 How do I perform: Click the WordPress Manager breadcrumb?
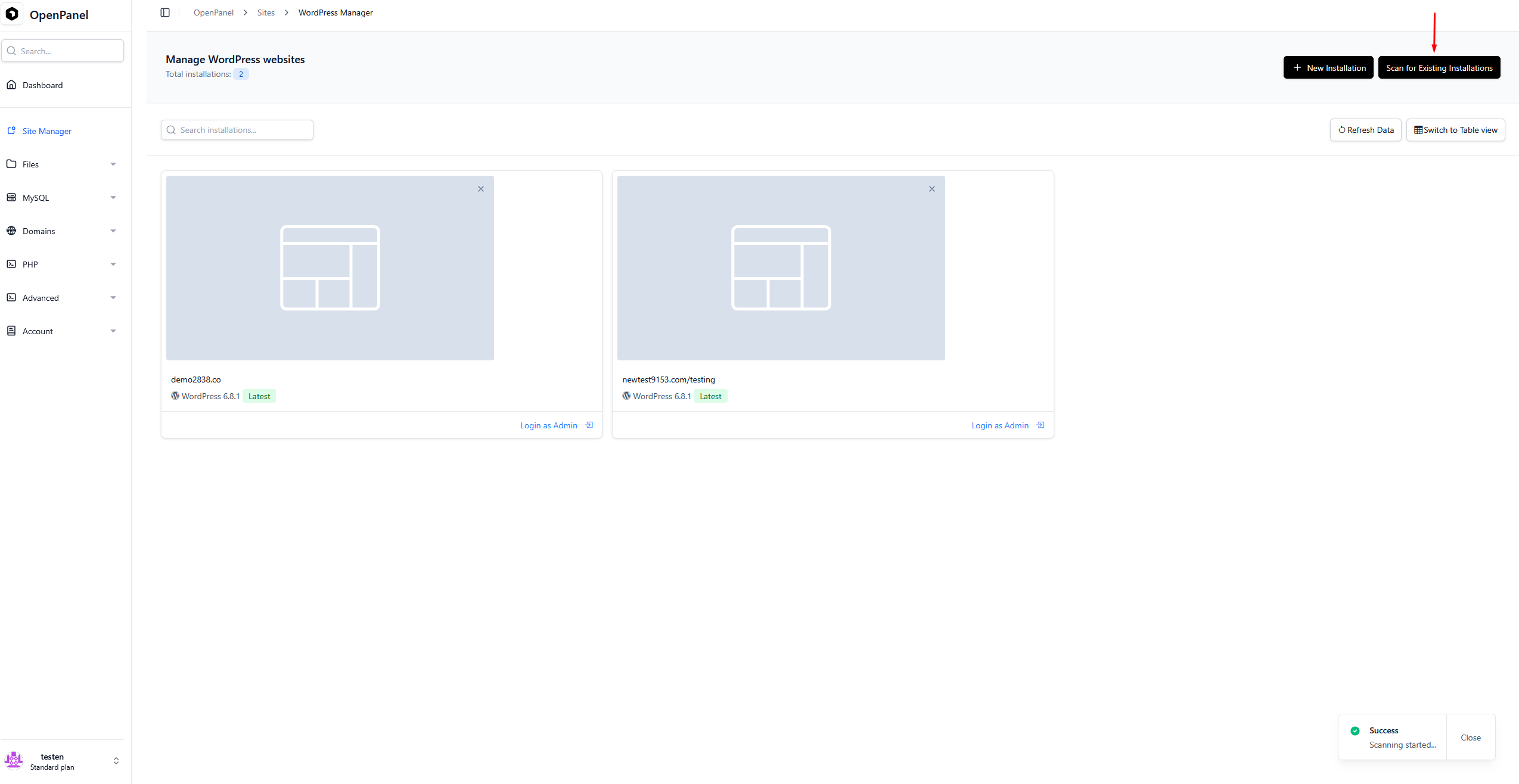(x=336, y=13)
